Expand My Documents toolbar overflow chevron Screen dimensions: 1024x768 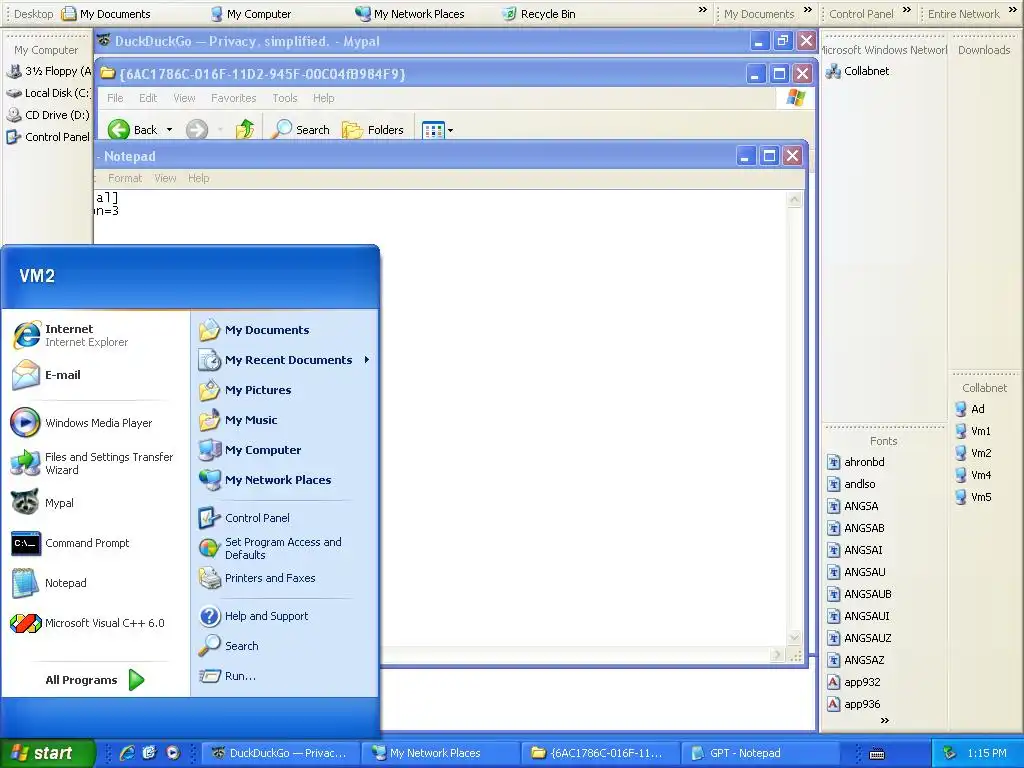808,10
